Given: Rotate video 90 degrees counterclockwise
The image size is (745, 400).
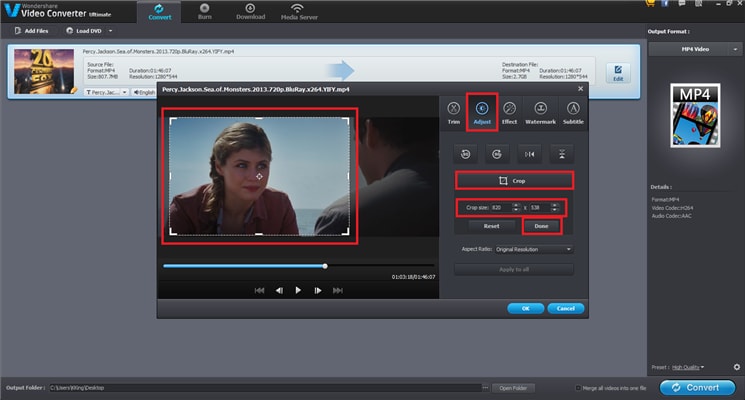Looking at the screenshot, I should [x=466, y=154].
